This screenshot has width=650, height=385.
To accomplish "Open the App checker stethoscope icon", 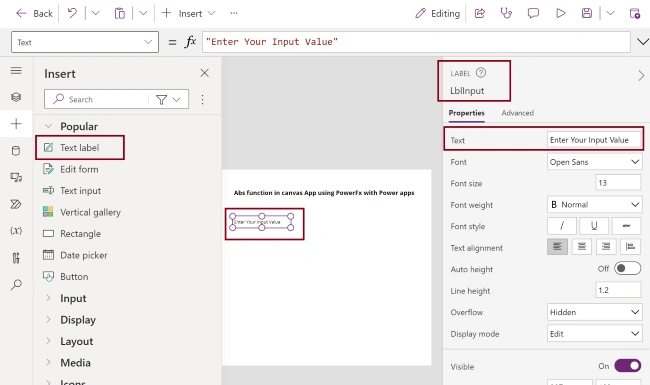I will (506, 13).
